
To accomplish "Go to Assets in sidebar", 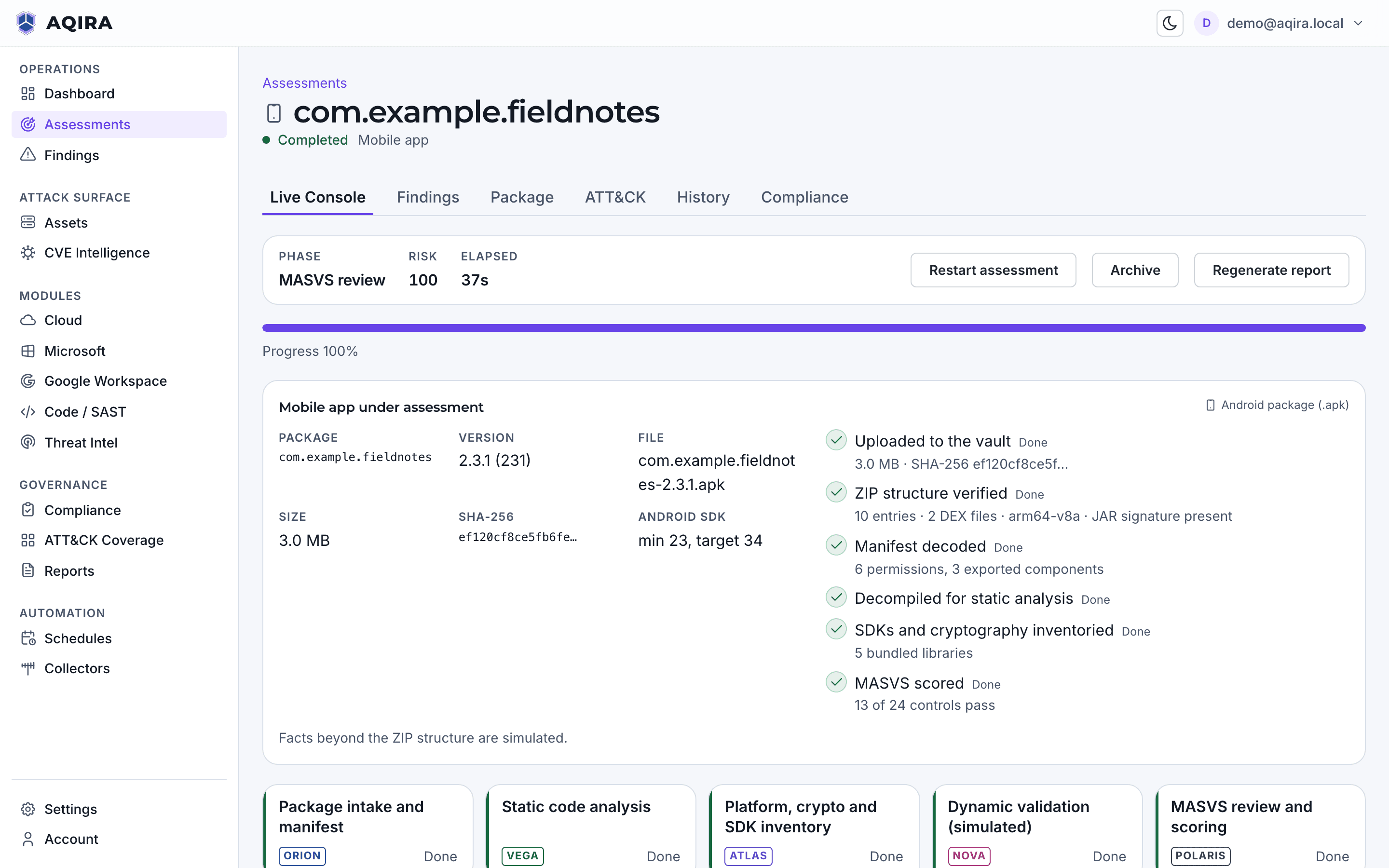I will click(x=119, y=223).
